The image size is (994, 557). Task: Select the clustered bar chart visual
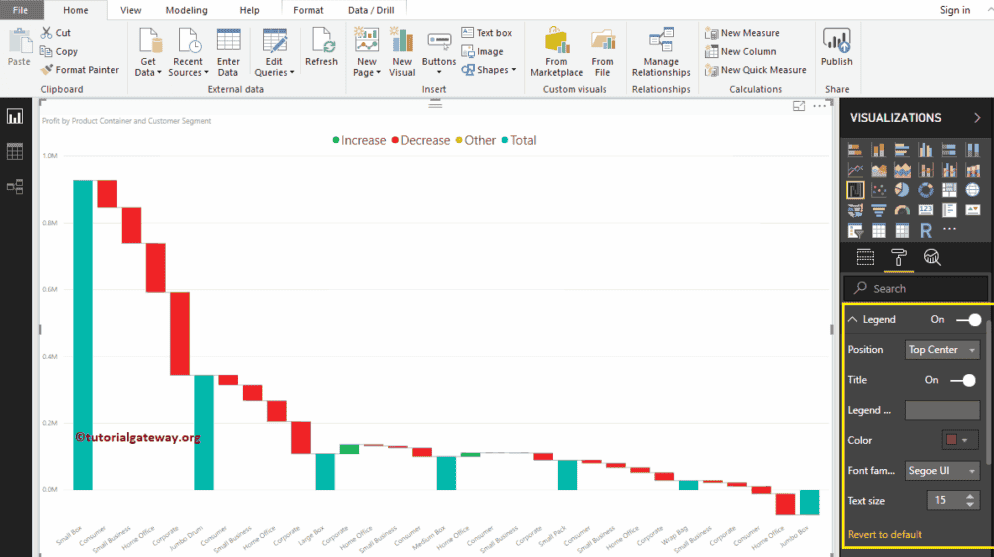(x=901, y=150)
